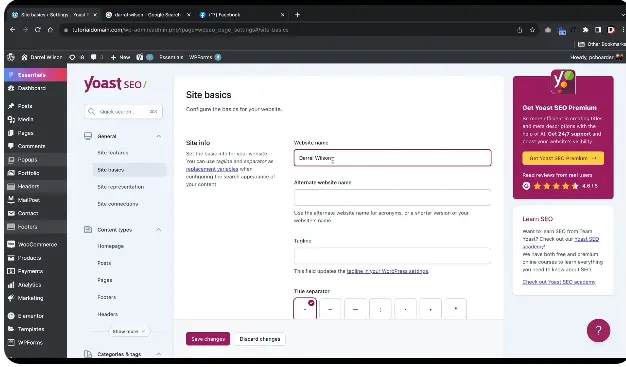The image size is (626, 367).
Task: Click the WordPress logo in admin bar
Action: (x=11, y=57)
